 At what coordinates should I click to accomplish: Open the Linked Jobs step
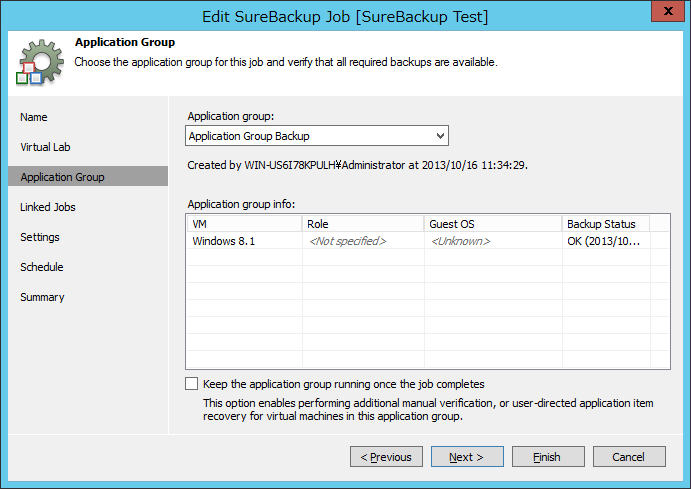pos(48,207)
